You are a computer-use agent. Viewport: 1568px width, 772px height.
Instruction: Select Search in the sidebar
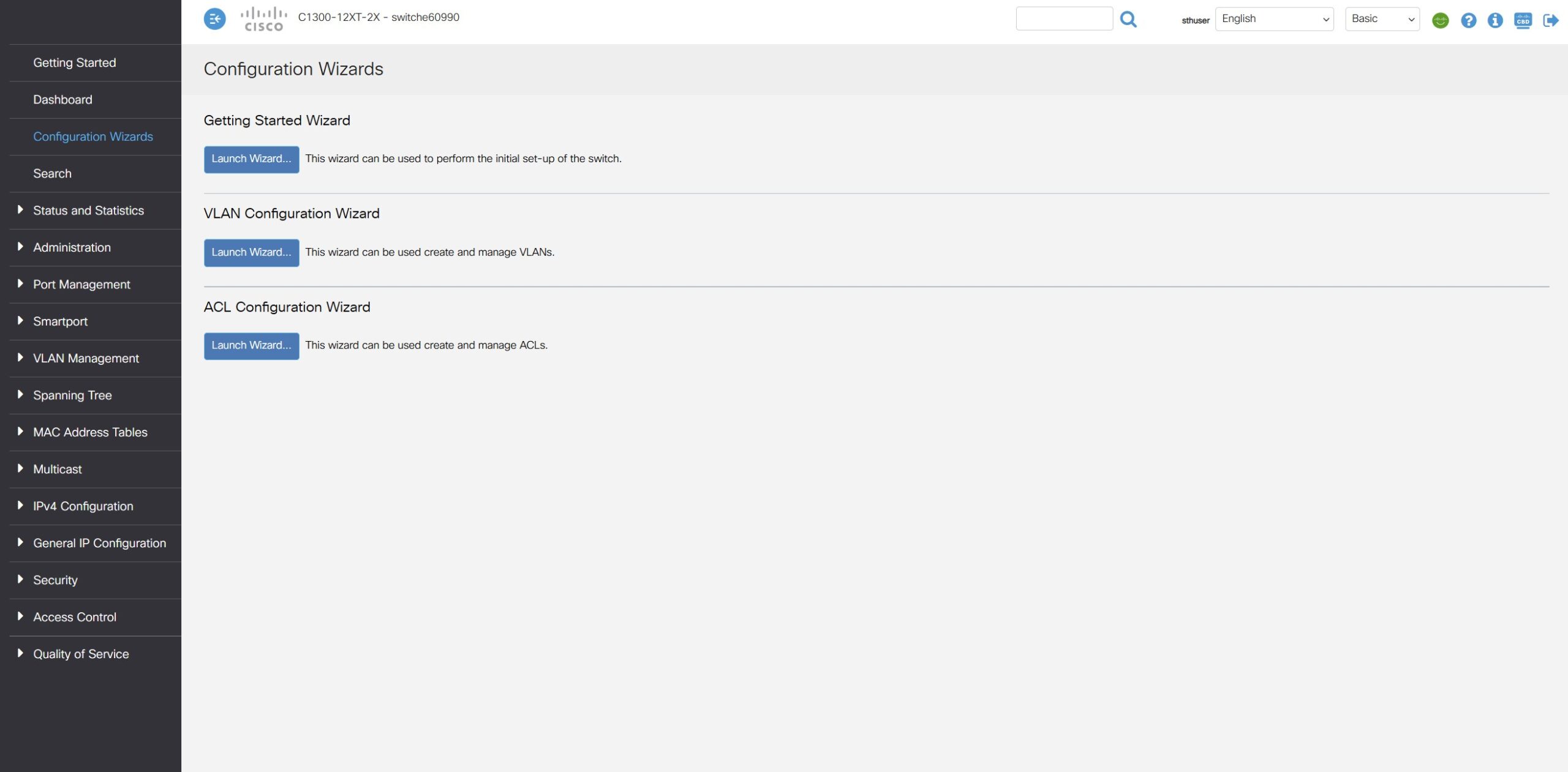click(52, 173)
